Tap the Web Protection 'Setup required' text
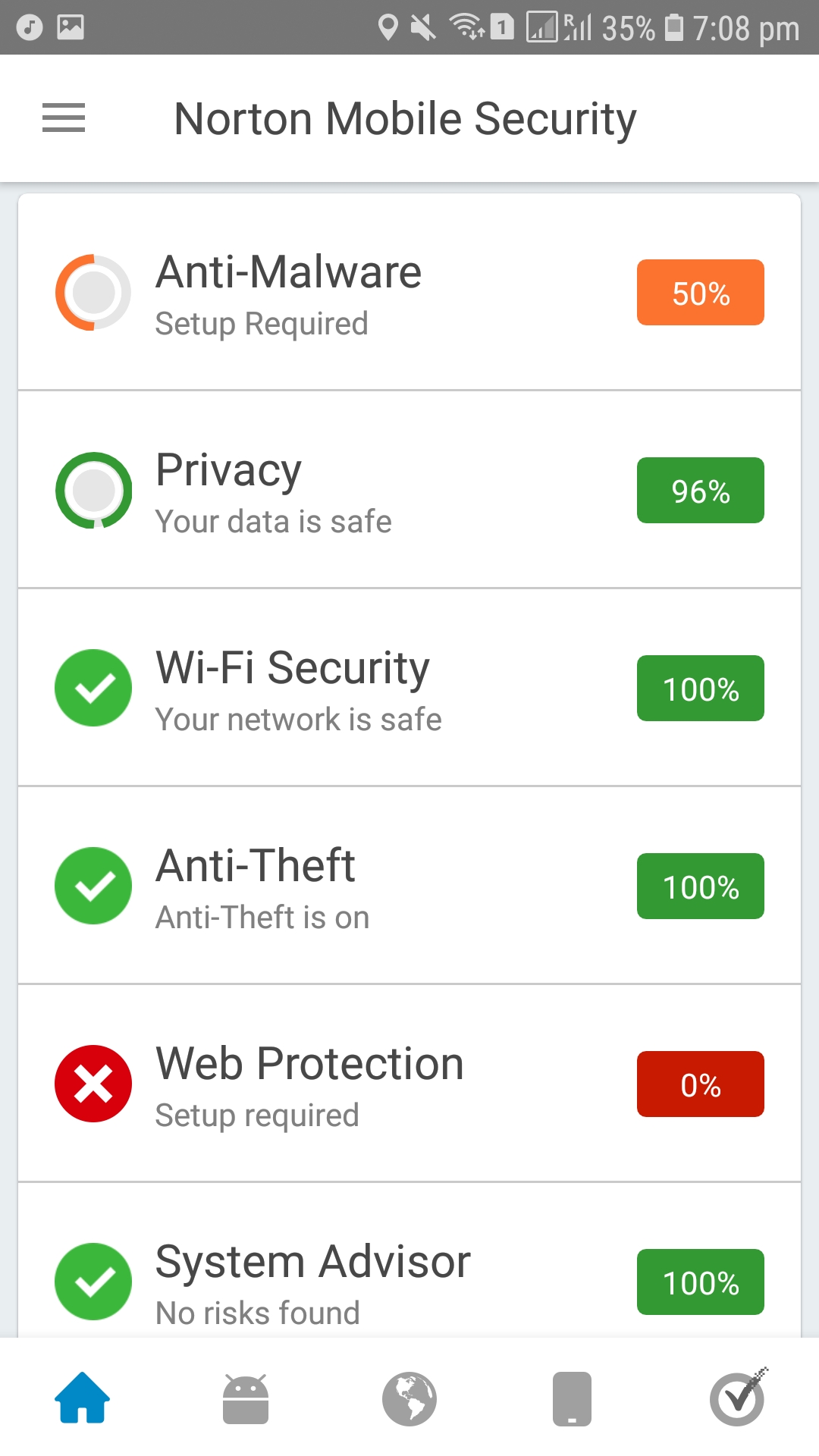The height and width of the screenshot is (1456, 819). (257, 1116)
